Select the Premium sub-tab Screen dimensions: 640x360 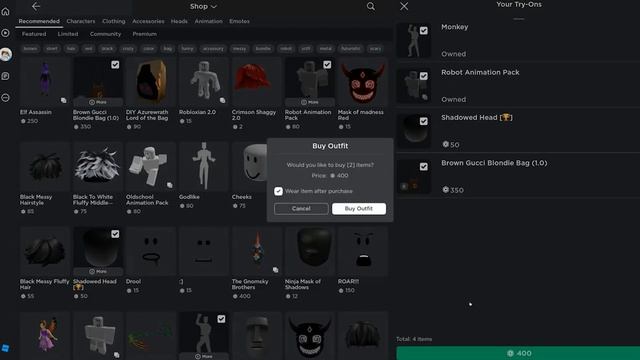pos(144,34)
